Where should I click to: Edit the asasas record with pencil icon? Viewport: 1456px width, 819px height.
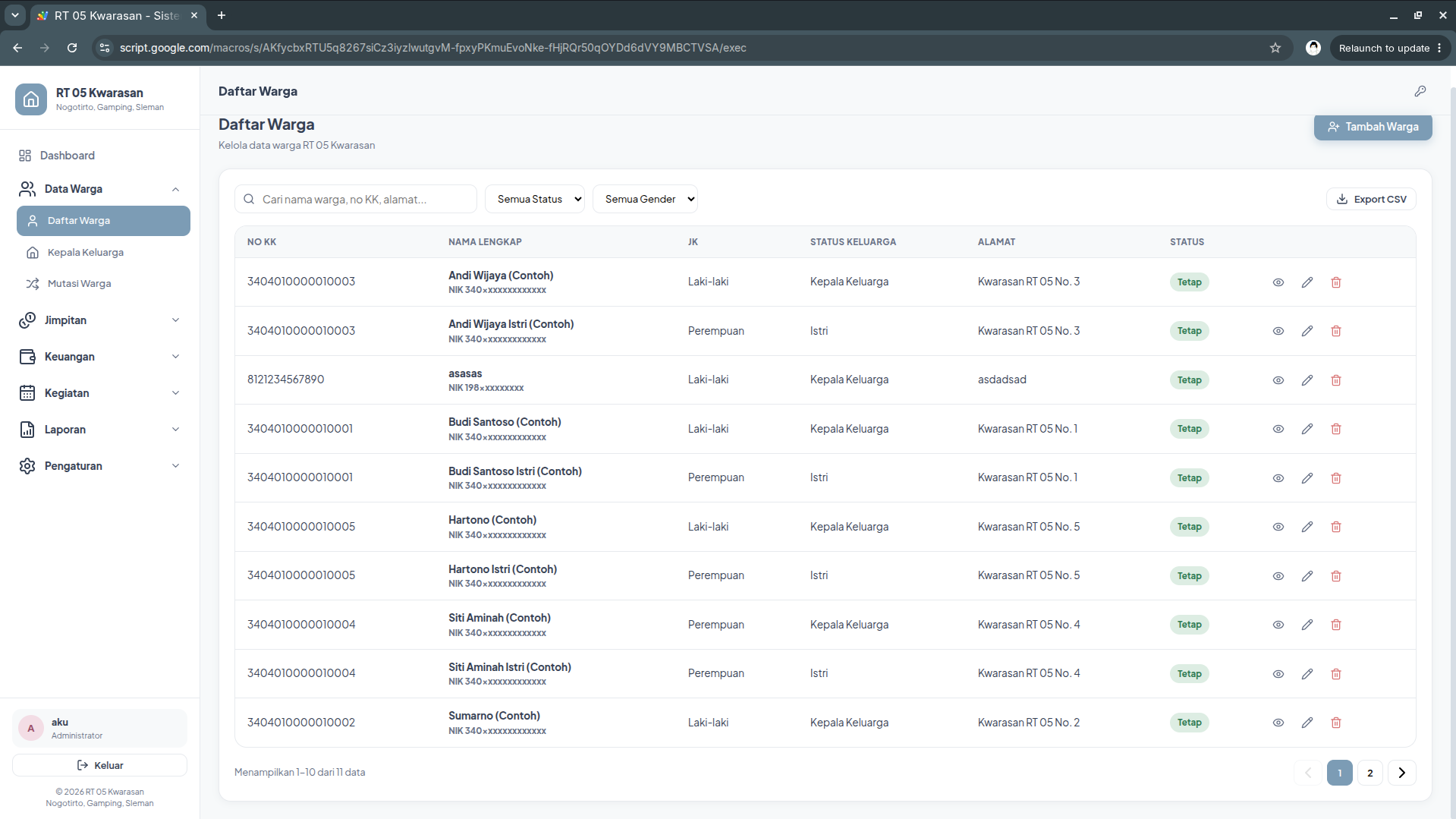(1307, 380)
